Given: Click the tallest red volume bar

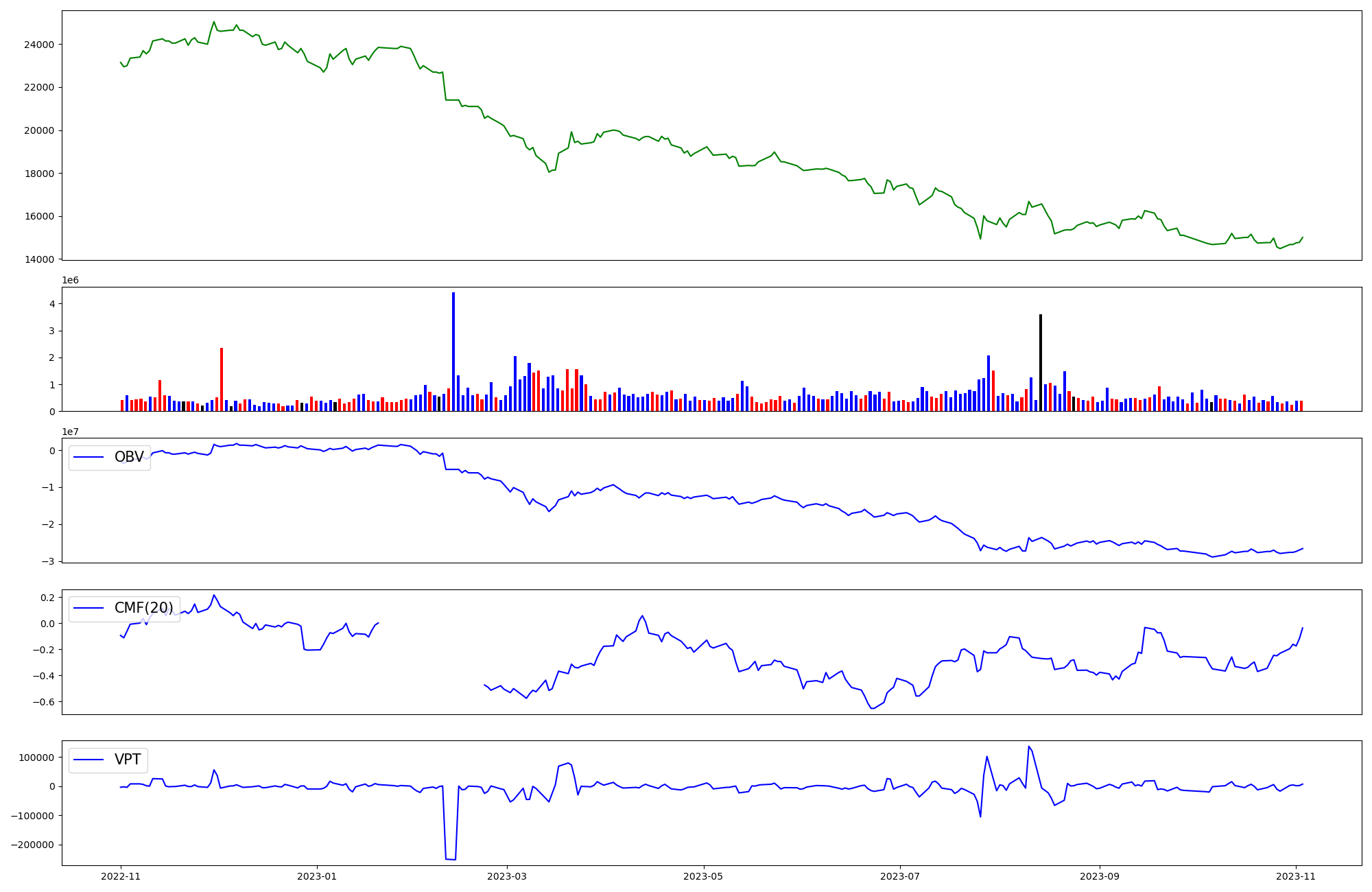Looking at the screenshot, I should [222, 379].
